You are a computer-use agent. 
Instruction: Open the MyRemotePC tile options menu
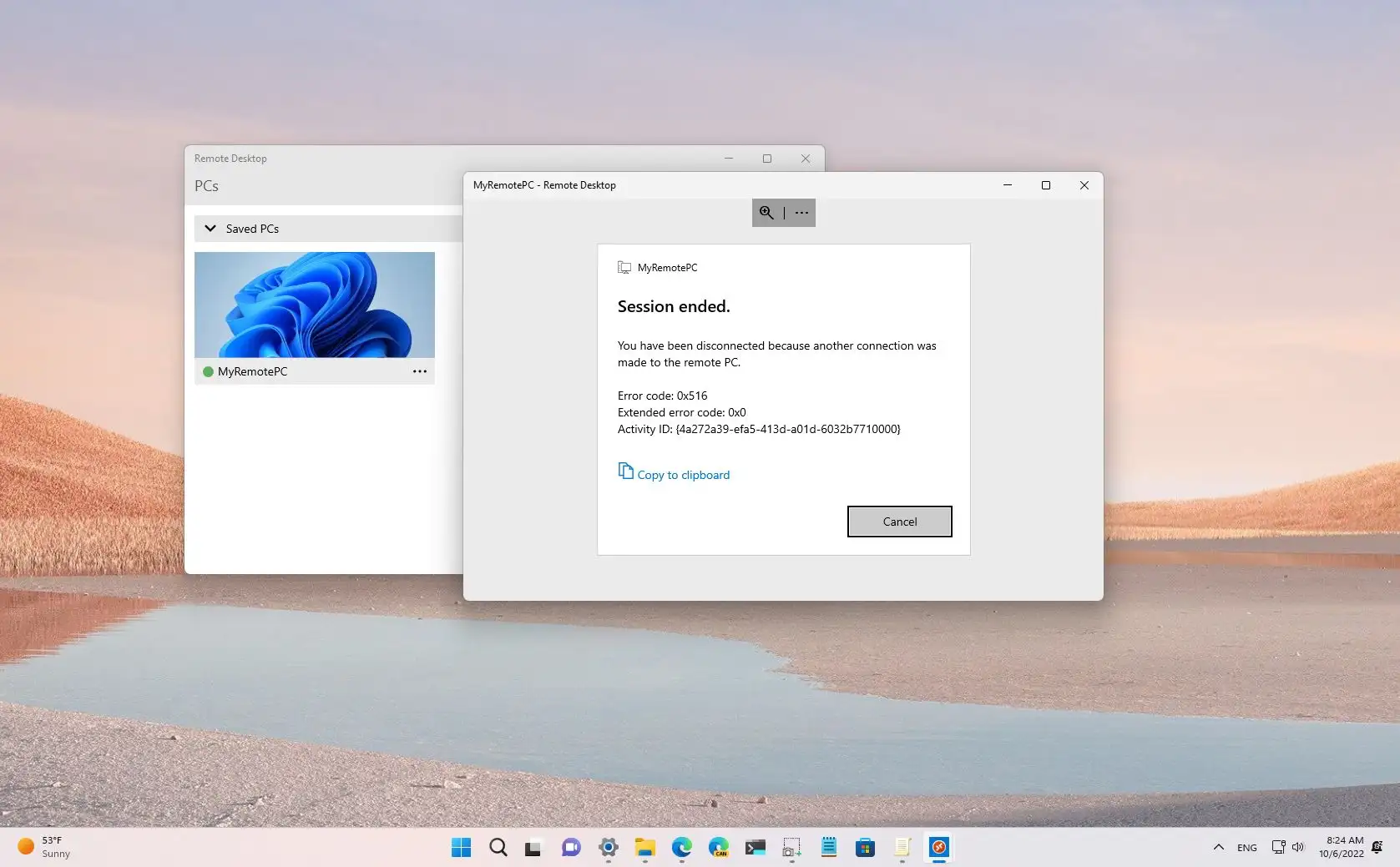tap(419, 371)
